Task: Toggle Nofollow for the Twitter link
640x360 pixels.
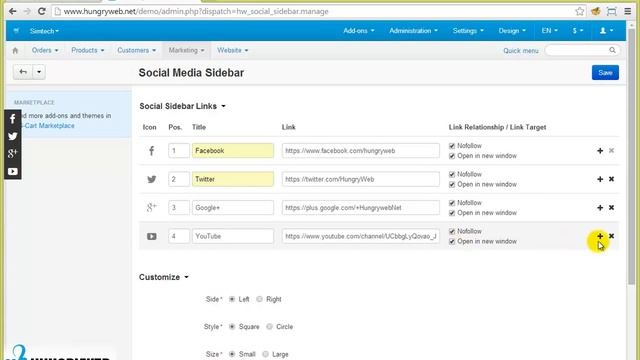Action: pos(452,174)
